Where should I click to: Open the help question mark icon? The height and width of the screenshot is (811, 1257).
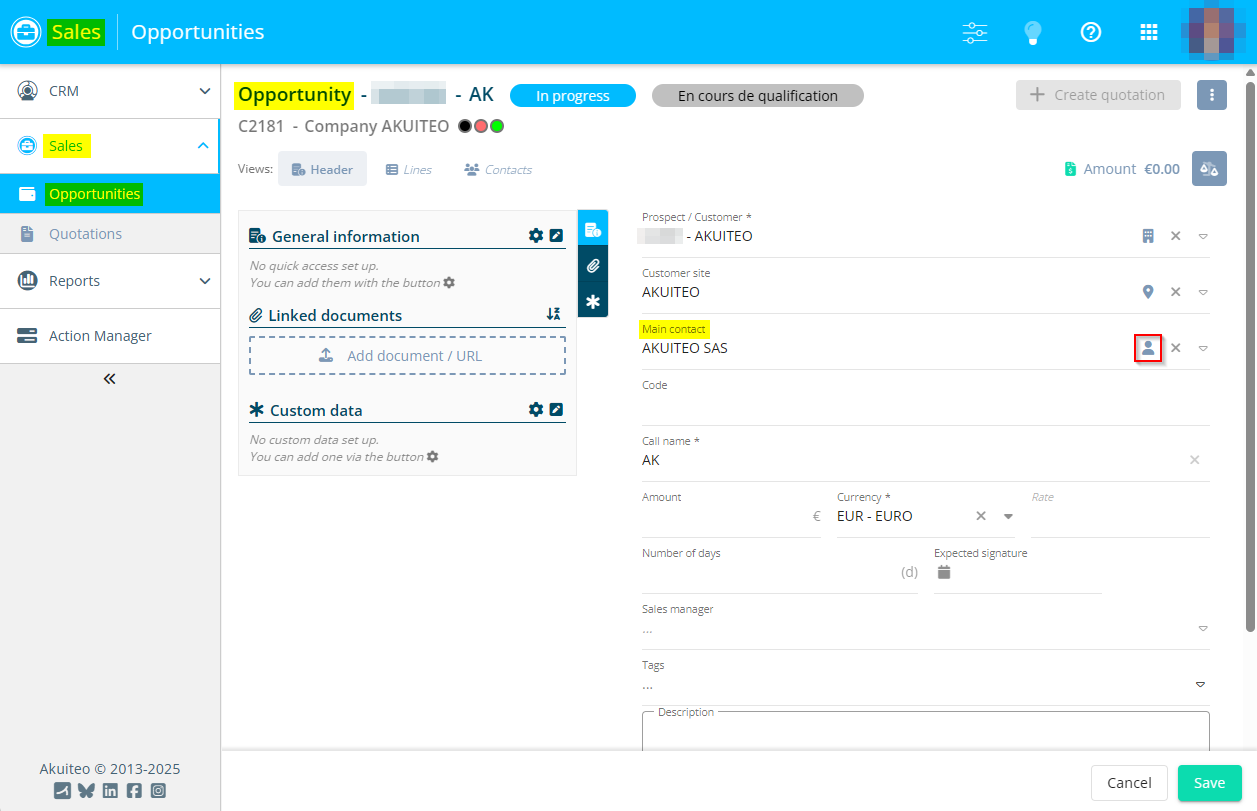[1091, 32]
